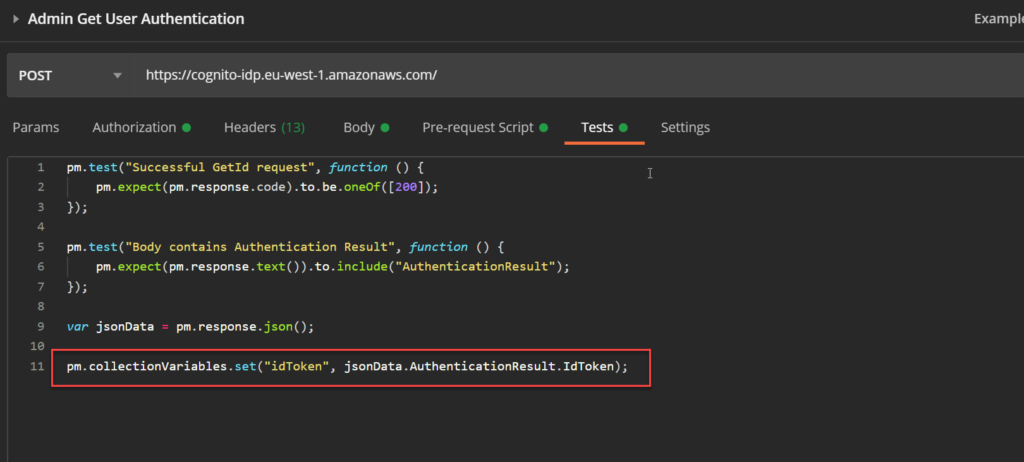Switch to the Settings tab

pyautogui.click(x=685, y=127)
